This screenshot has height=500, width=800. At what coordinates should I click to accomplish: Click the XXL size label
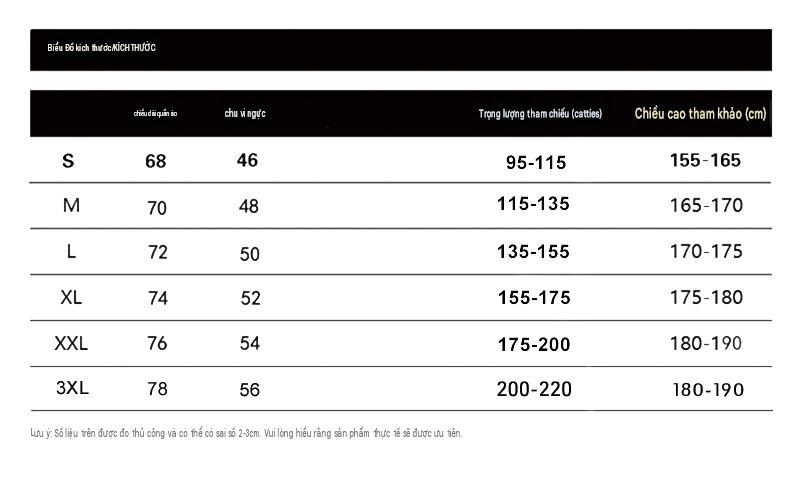click(x=71, y=343)
